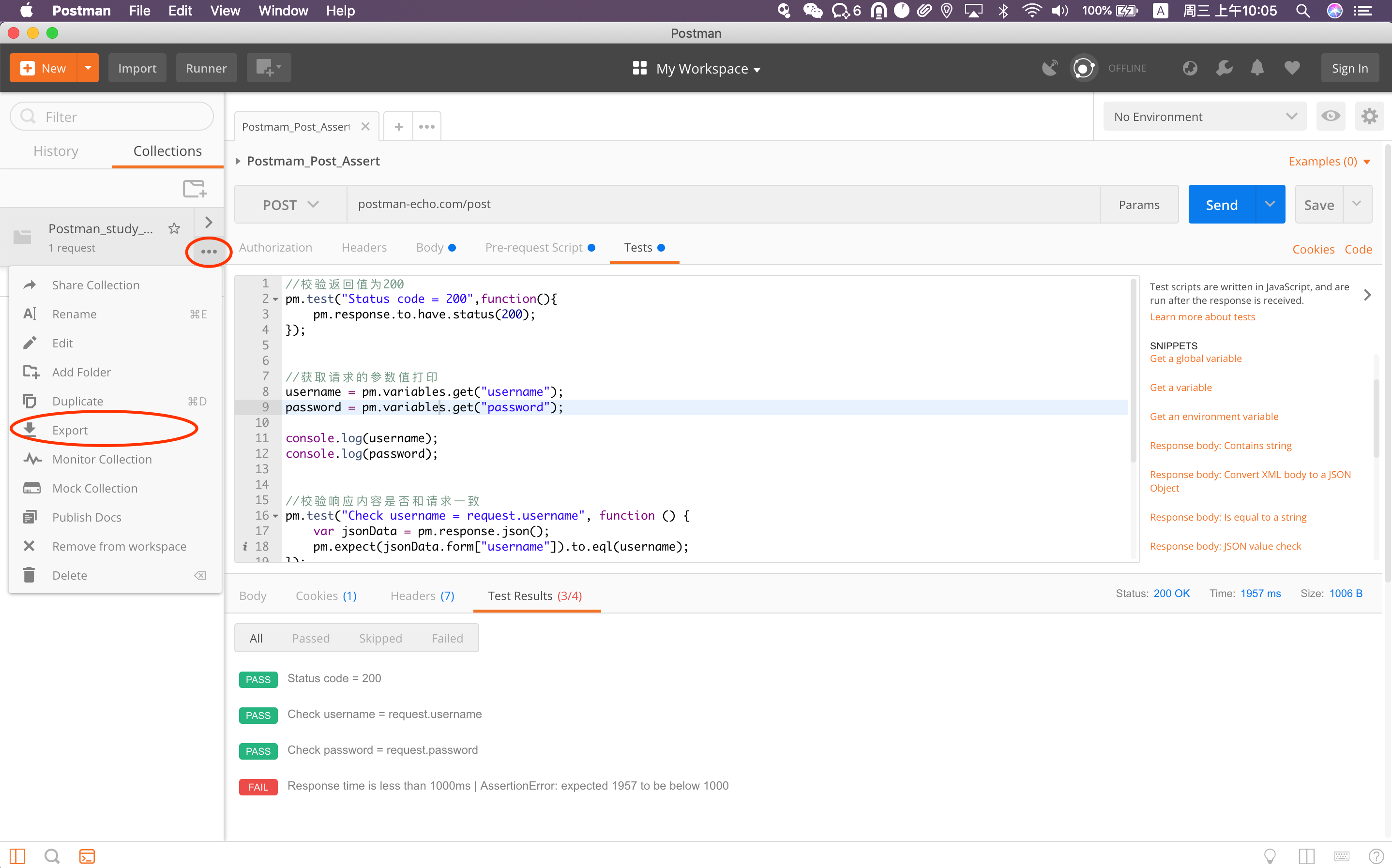Open the Body request tab
This screenshot has width=1392, height=868.
435,247
